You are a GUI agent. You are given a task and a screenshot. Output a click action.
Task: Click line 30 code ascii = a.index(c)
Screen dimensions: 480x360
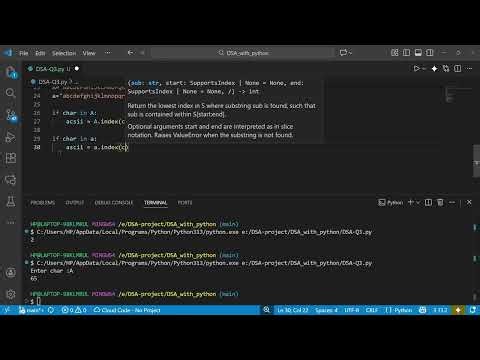(97, 147)
